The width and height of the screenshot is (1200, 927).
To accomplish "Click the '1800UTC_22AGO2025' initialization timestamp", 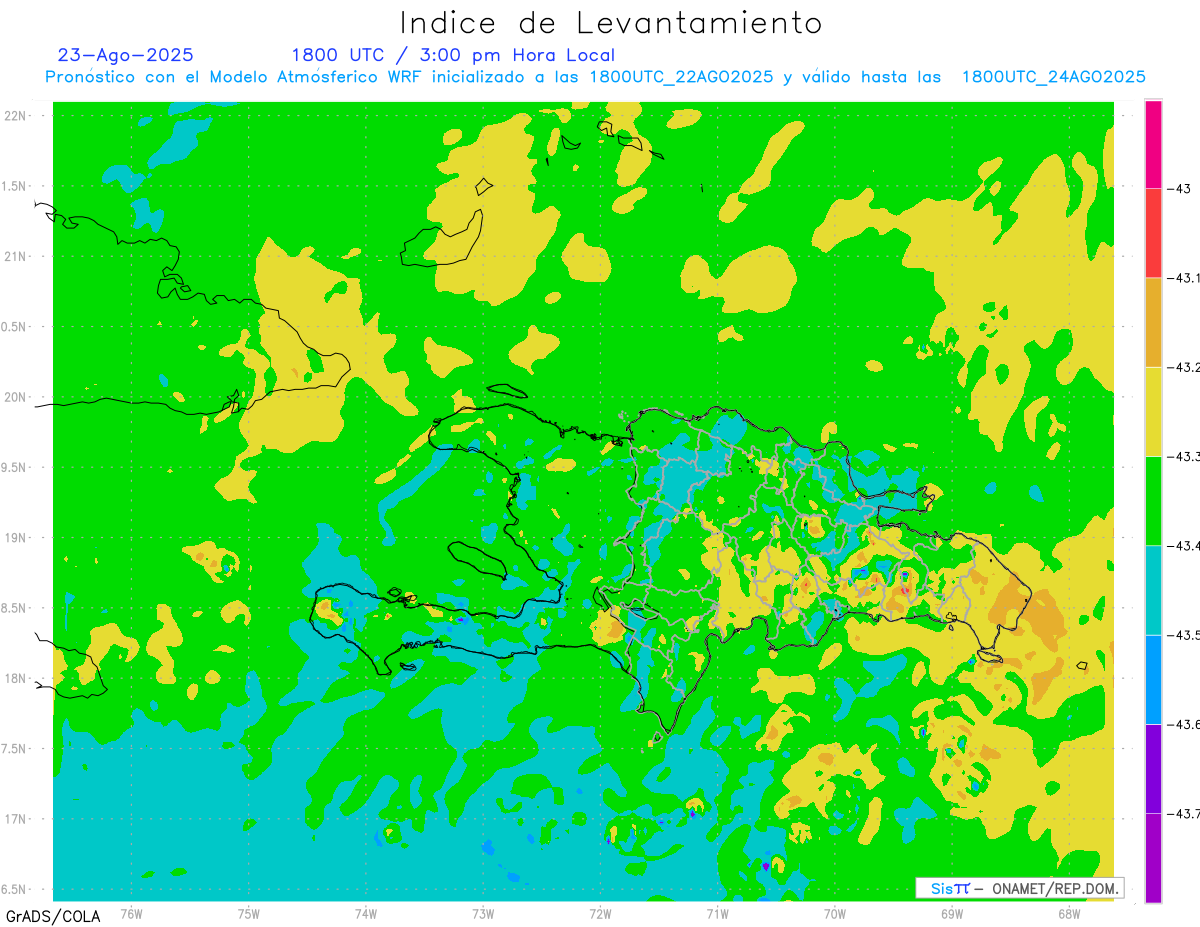I will 681,77.
